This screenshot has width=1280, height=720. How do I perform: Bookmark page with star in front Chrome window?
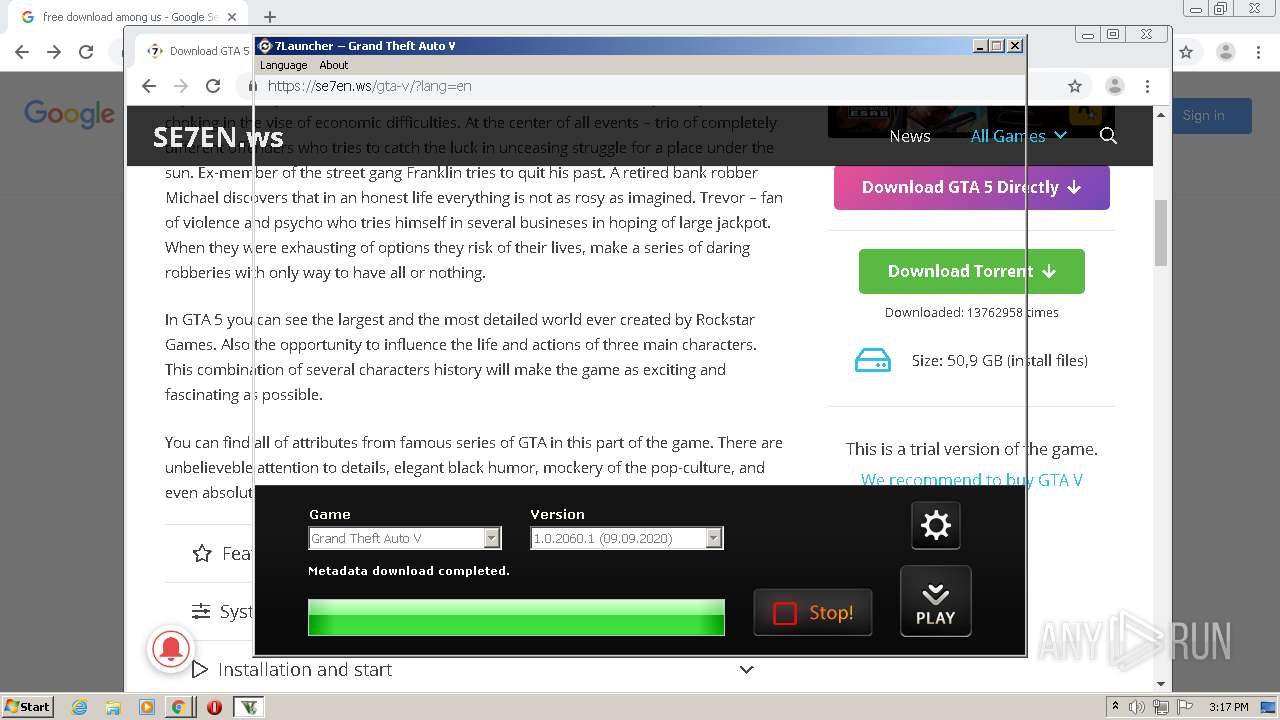1075,86
